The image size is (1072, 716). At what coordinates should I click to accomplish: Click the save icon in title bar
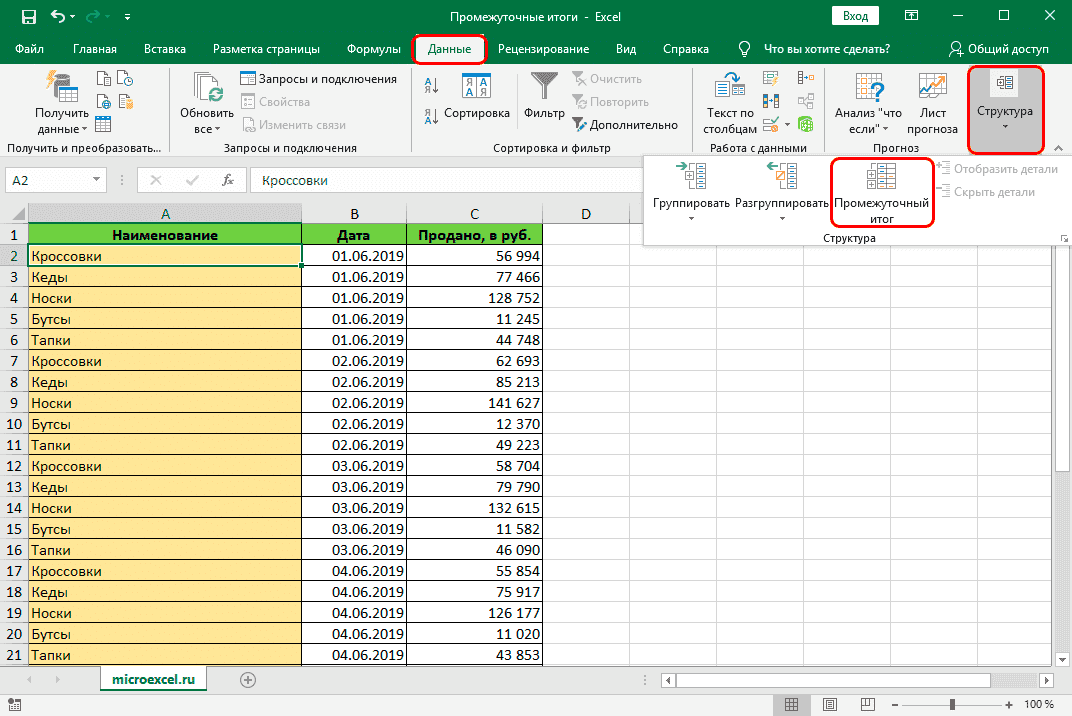[28, 17]
